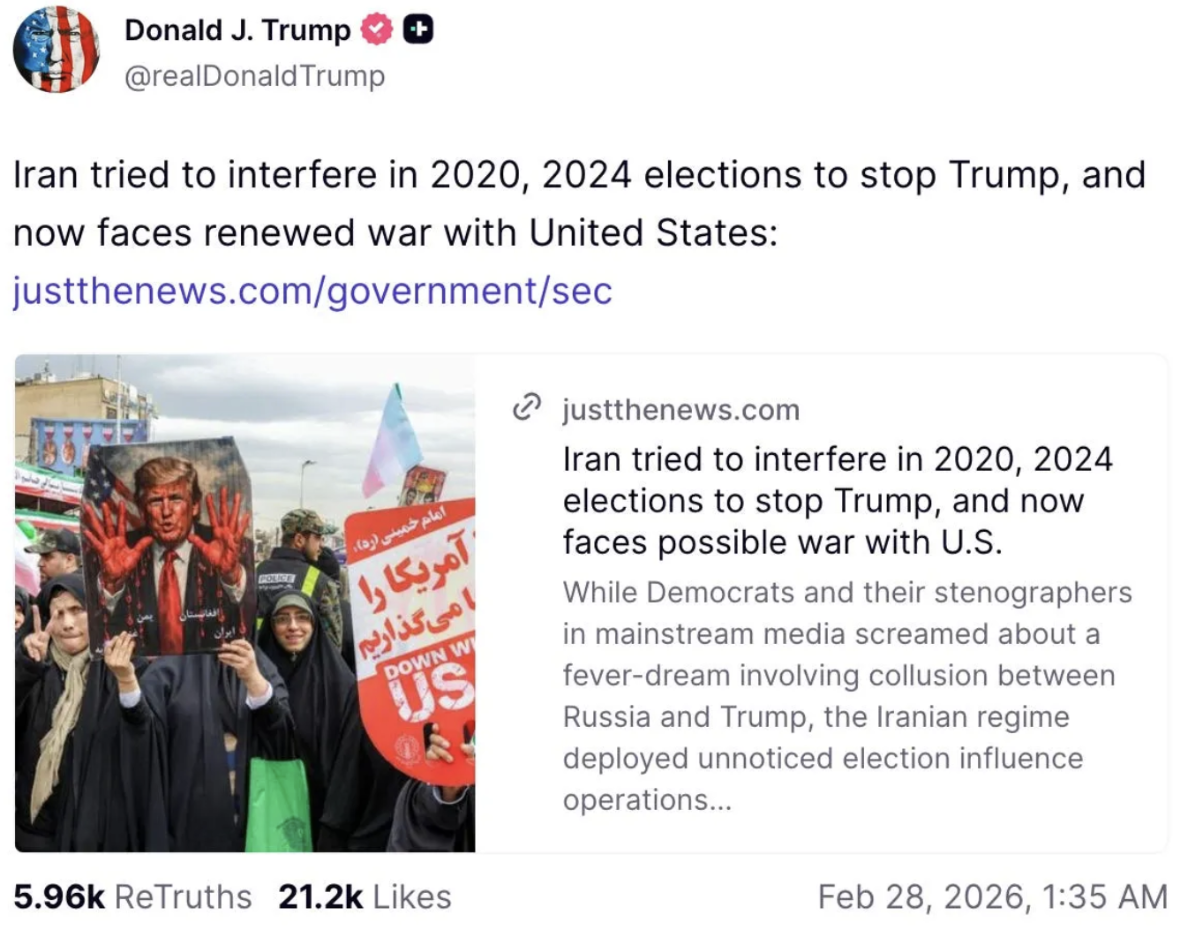Click the post text about Iran interference
This screenshot has width=1184, height=934.
[578, 204]
